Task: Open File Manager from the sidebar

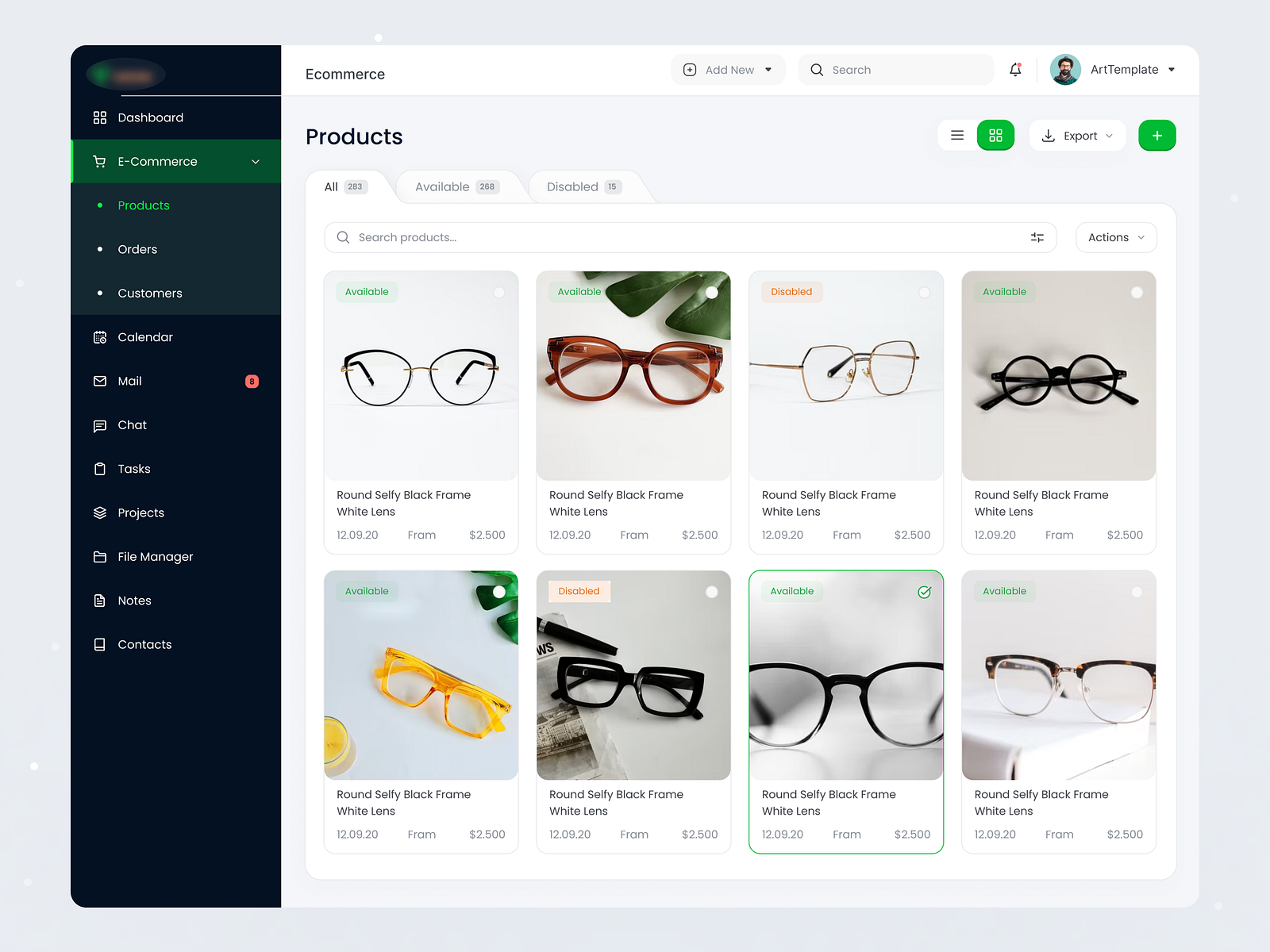Action: pos(155,557)
